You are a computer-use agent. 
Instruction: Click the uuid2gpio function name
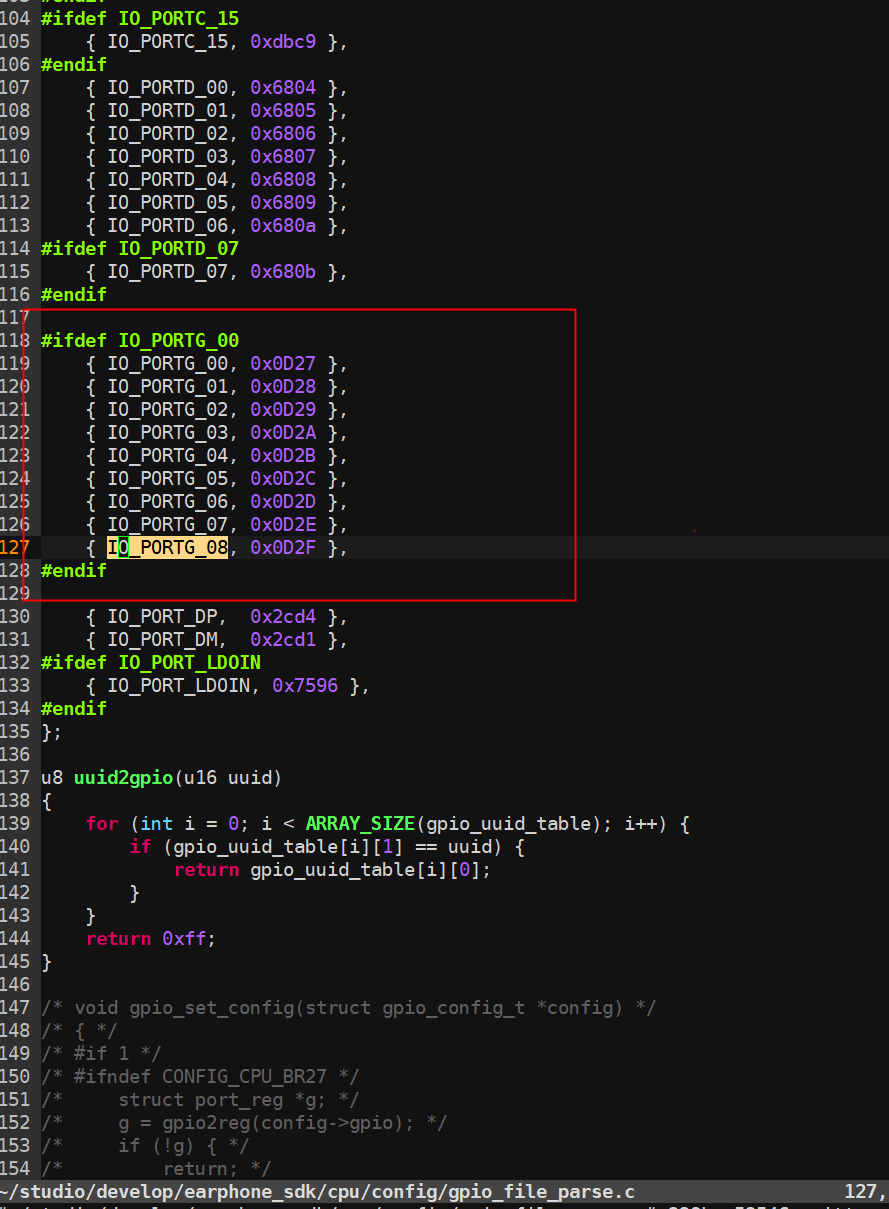124,778
